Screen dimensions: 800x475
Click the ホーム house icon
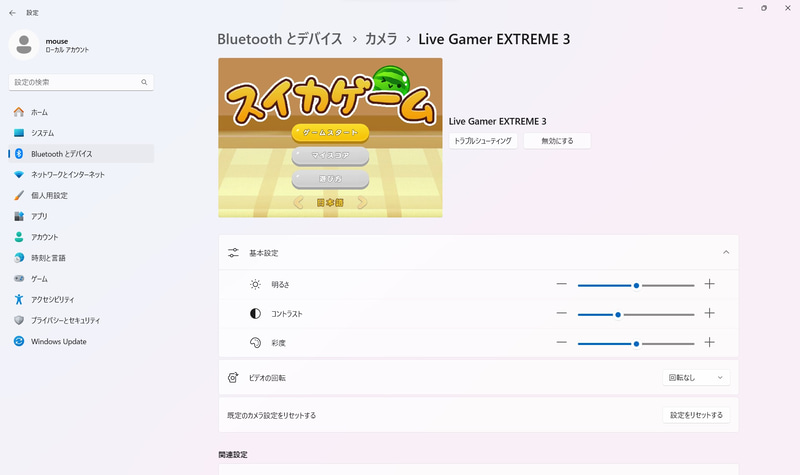(x=19, y=112)
